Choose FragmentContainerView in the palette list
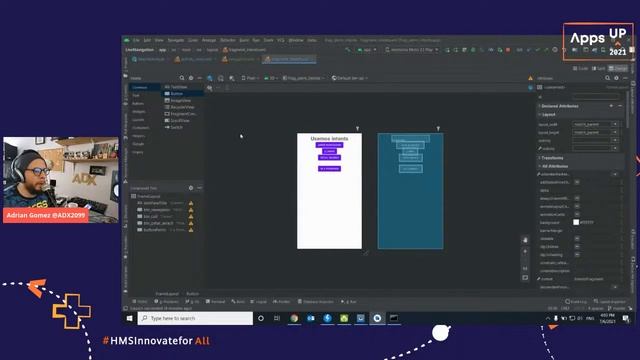The width and height of the screenshot is (640, 360). pos(182,114)
